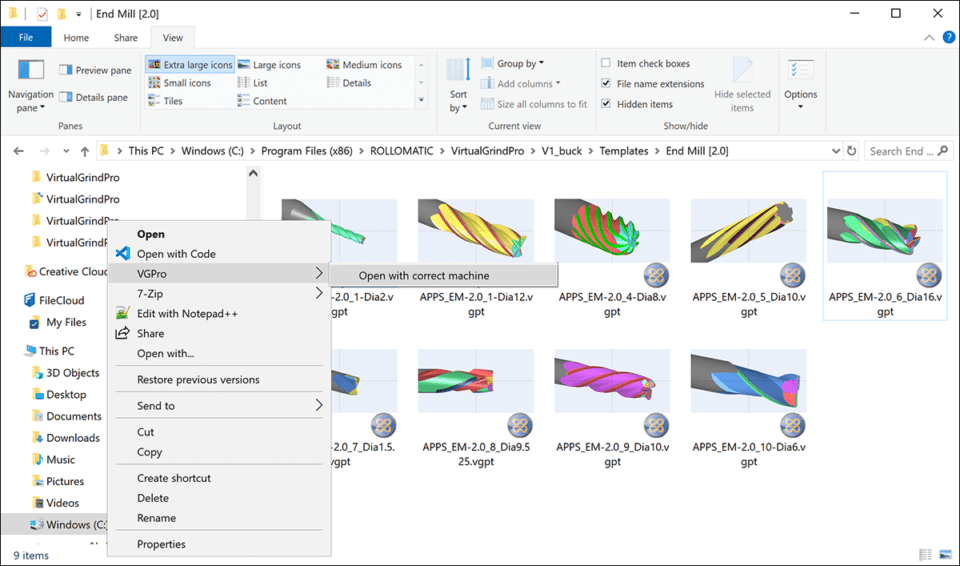
Task: Go up one folder level
Action: click(84, 151)
